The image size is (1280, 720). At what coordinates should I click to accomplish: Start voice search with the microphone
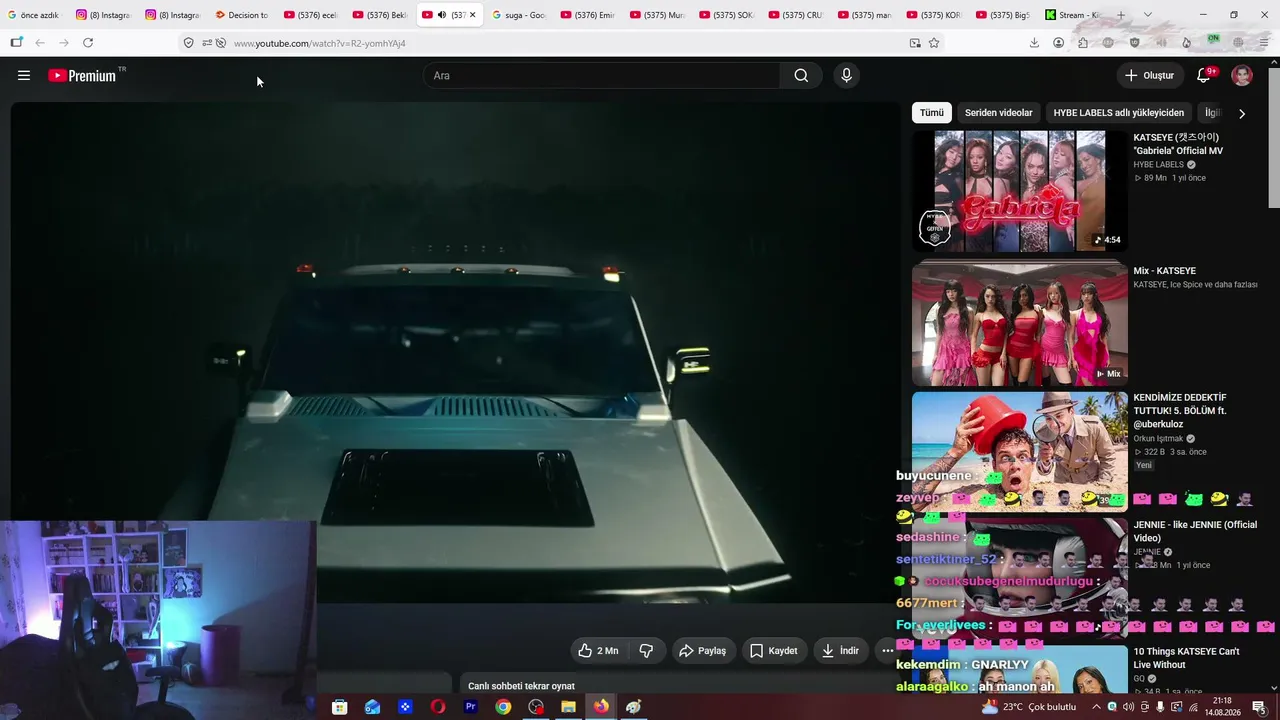[846, 75]
